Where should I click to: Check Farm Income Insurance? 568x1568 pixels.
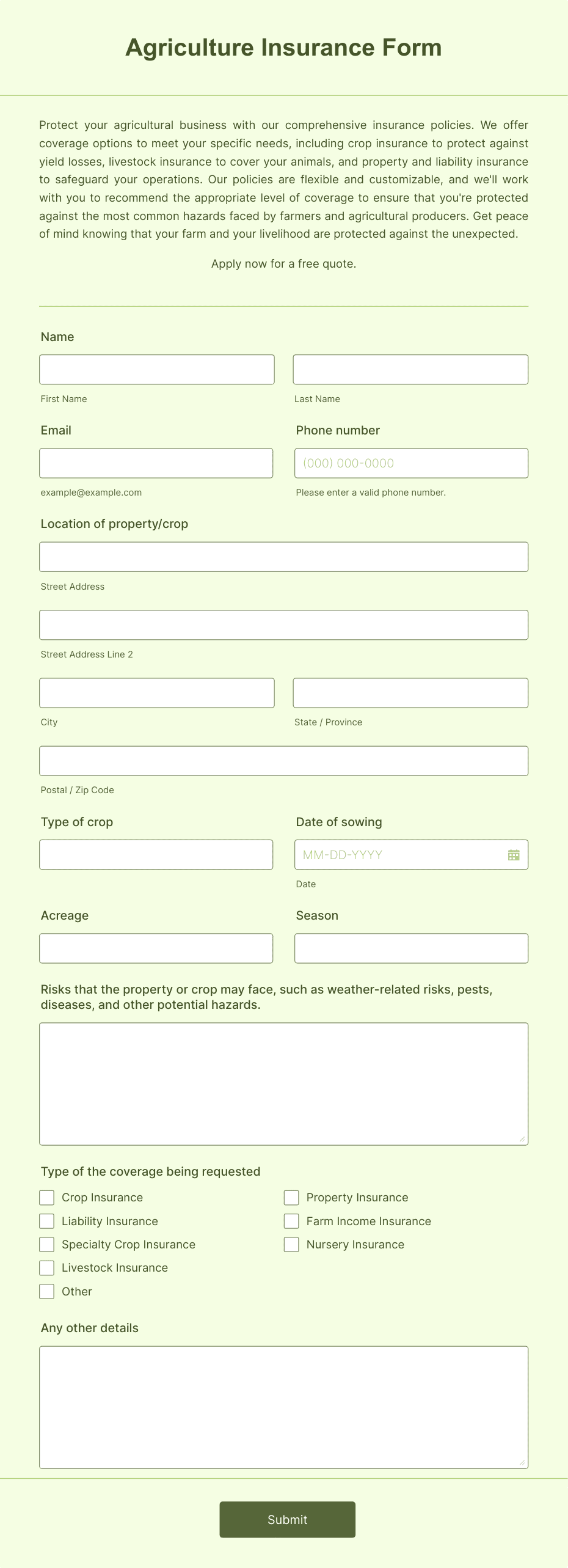point(291,1221)
